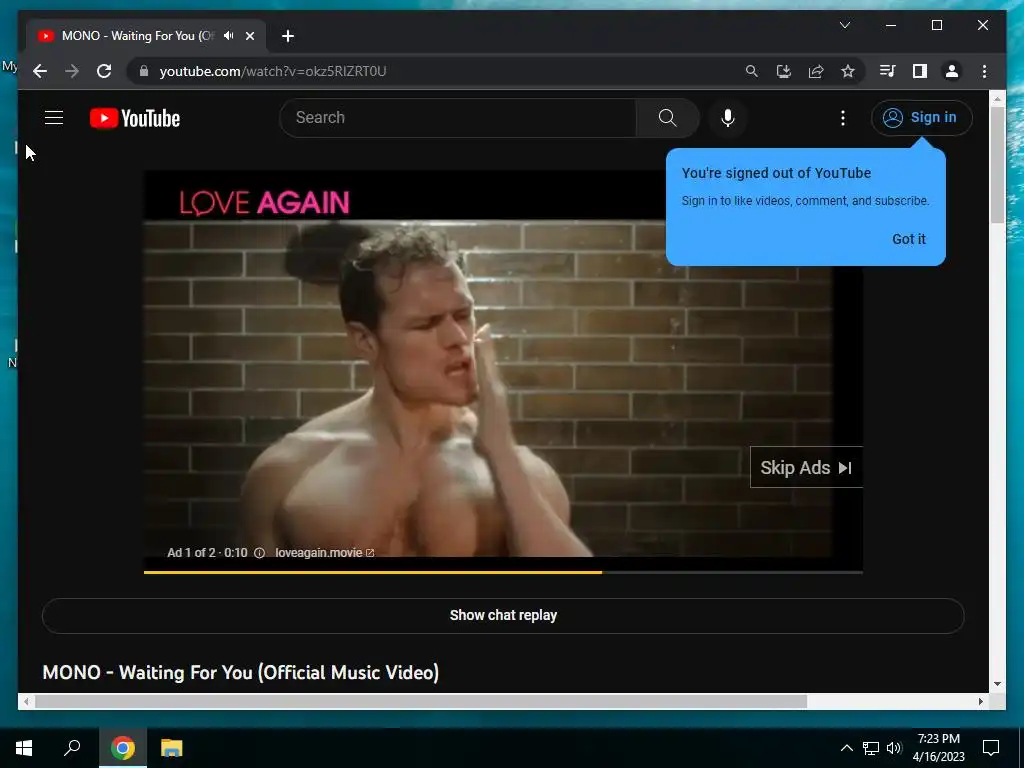Click the Sign in button
Image resolution: width=1024 pixels, height=768 pixels.
point(921,118)
